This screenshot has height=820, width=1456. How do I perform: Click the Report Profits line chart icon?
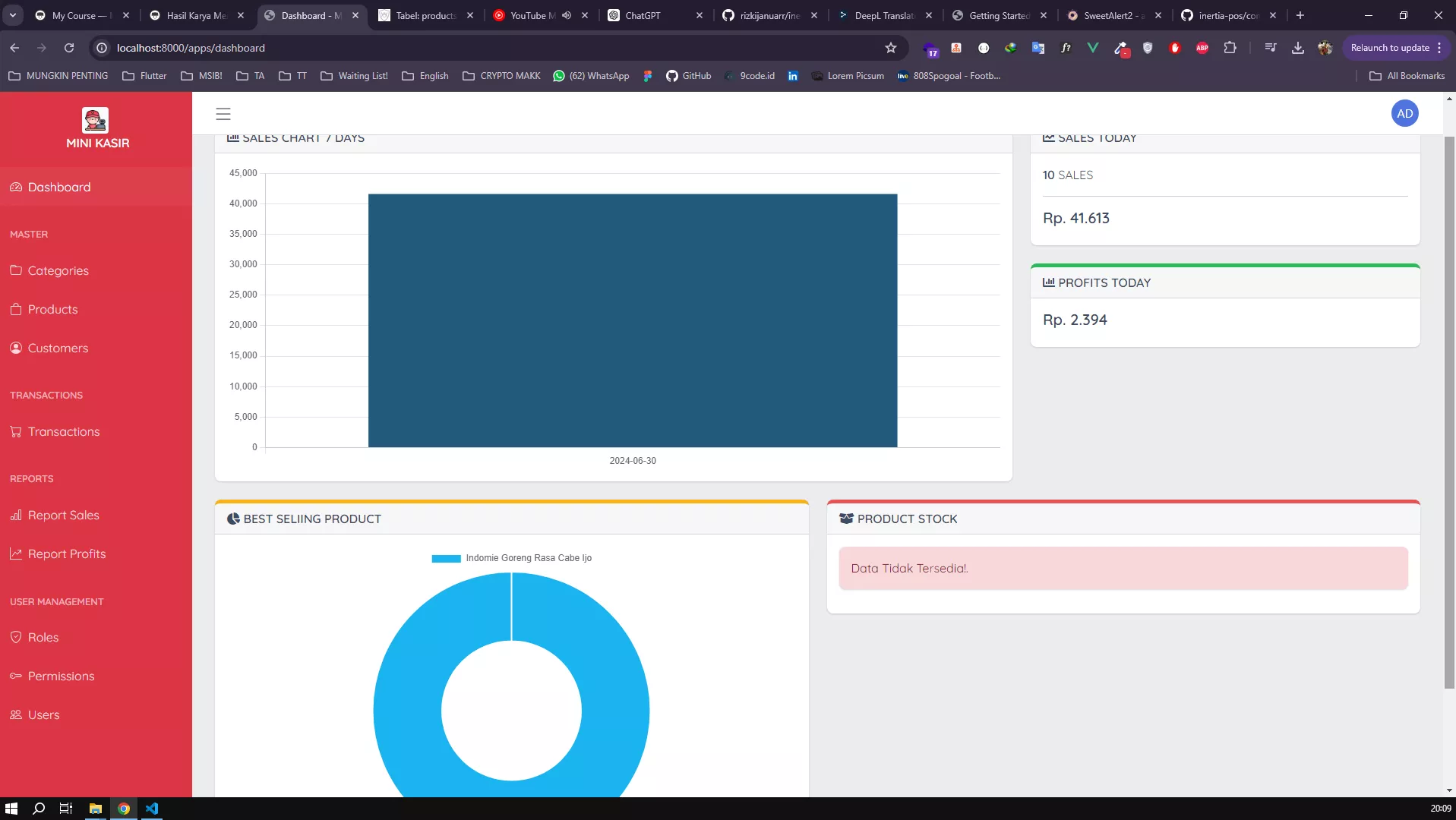point(16,553)
